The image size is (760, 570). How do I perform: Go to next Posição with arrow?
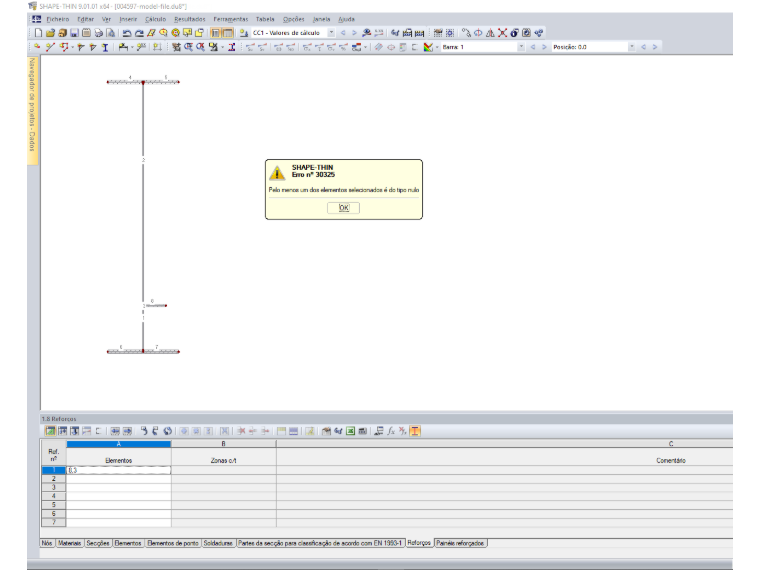coord(655,47)
